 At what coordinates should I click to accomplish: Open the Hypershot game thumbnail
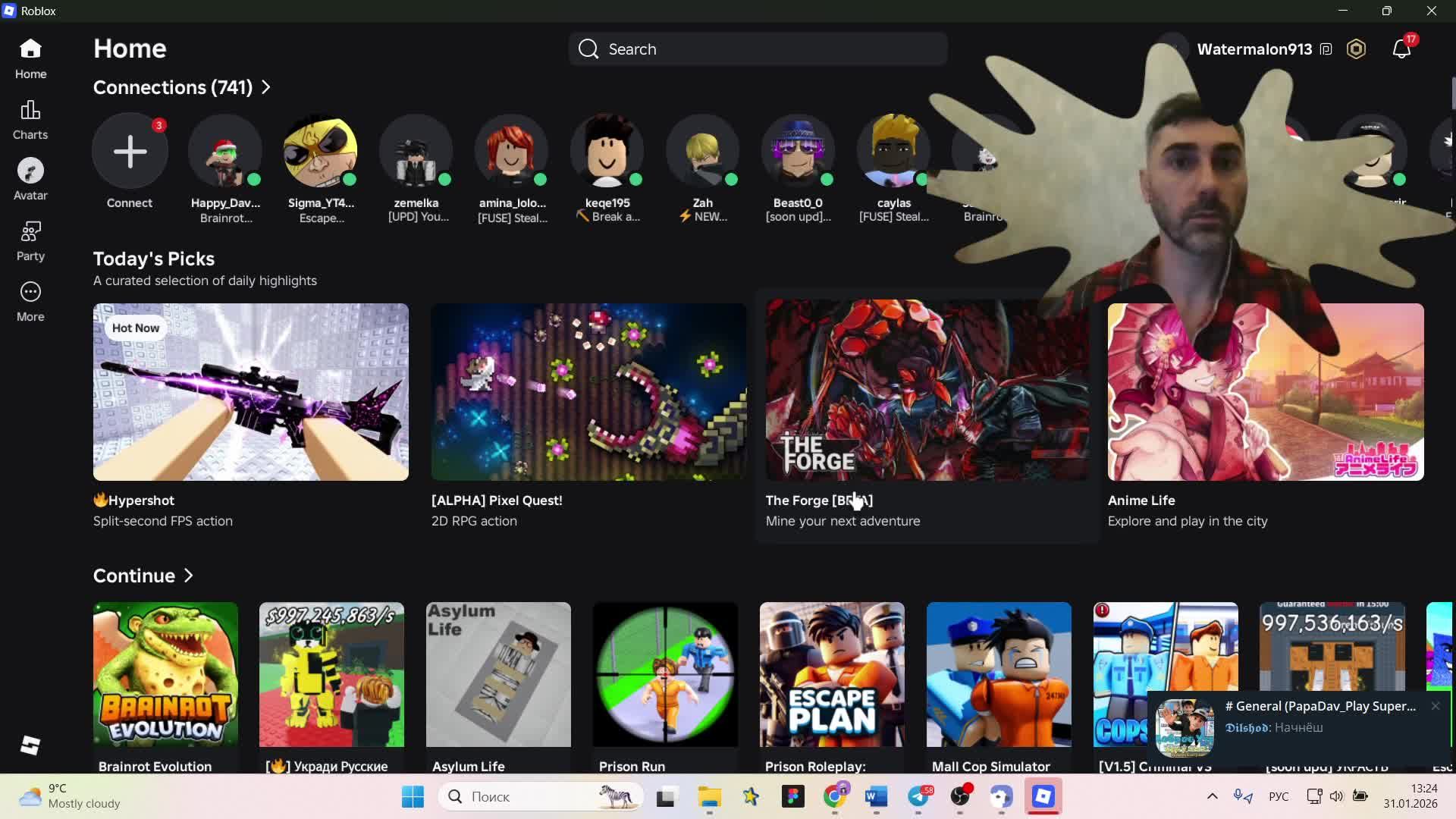click(250, 392)
